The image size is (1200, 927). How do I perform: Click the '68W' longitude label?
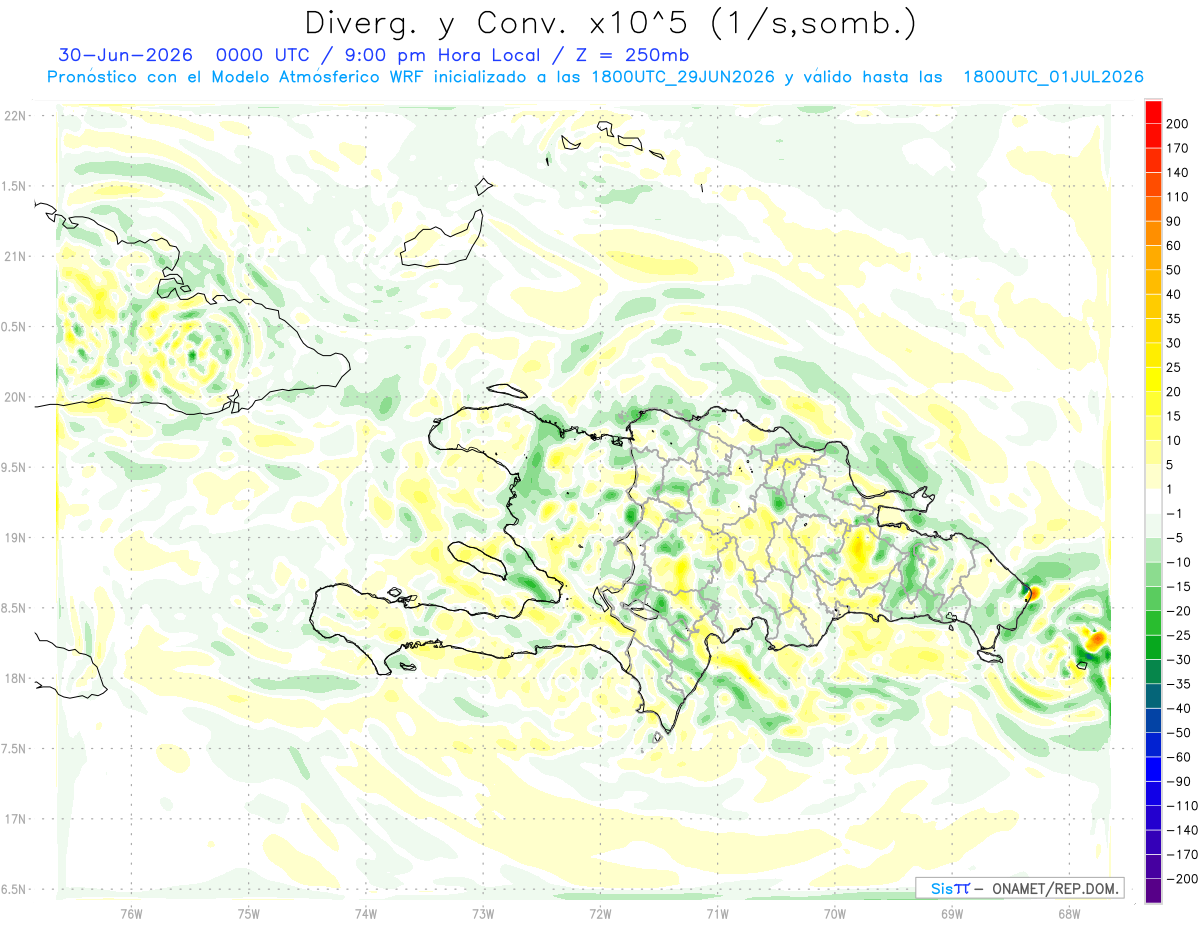1069,913
